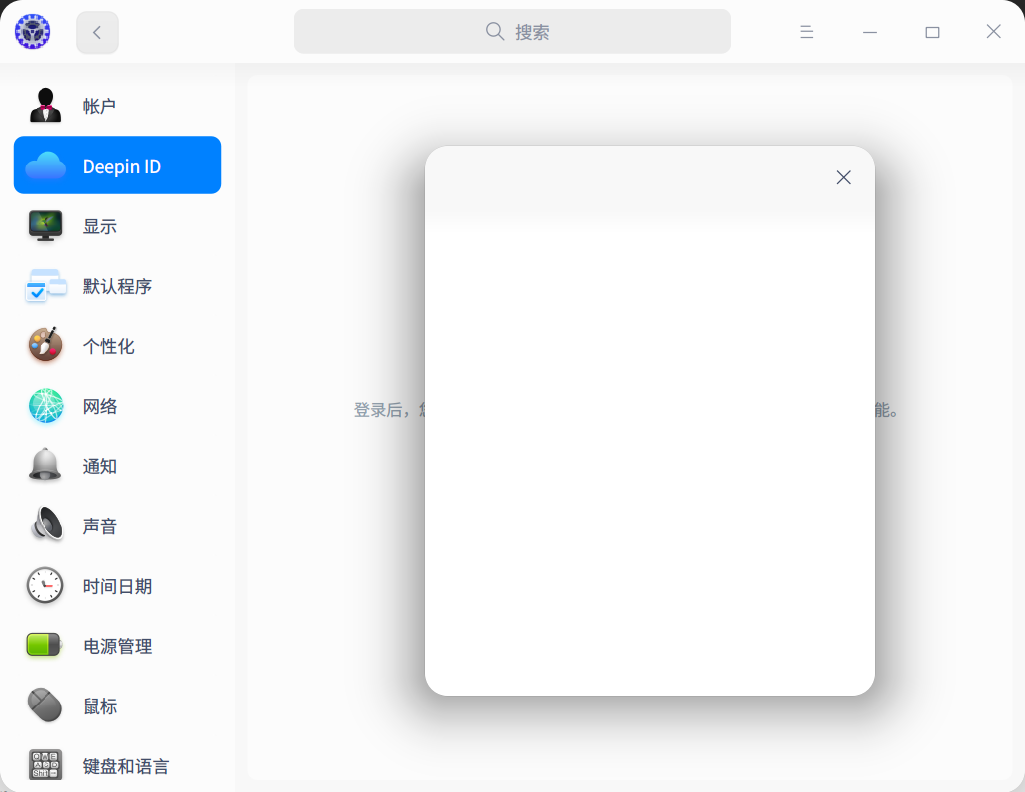The image size is (1025, 792).
Task: Click the magnifier icon in search bar
Action: (x=494, y=31)
